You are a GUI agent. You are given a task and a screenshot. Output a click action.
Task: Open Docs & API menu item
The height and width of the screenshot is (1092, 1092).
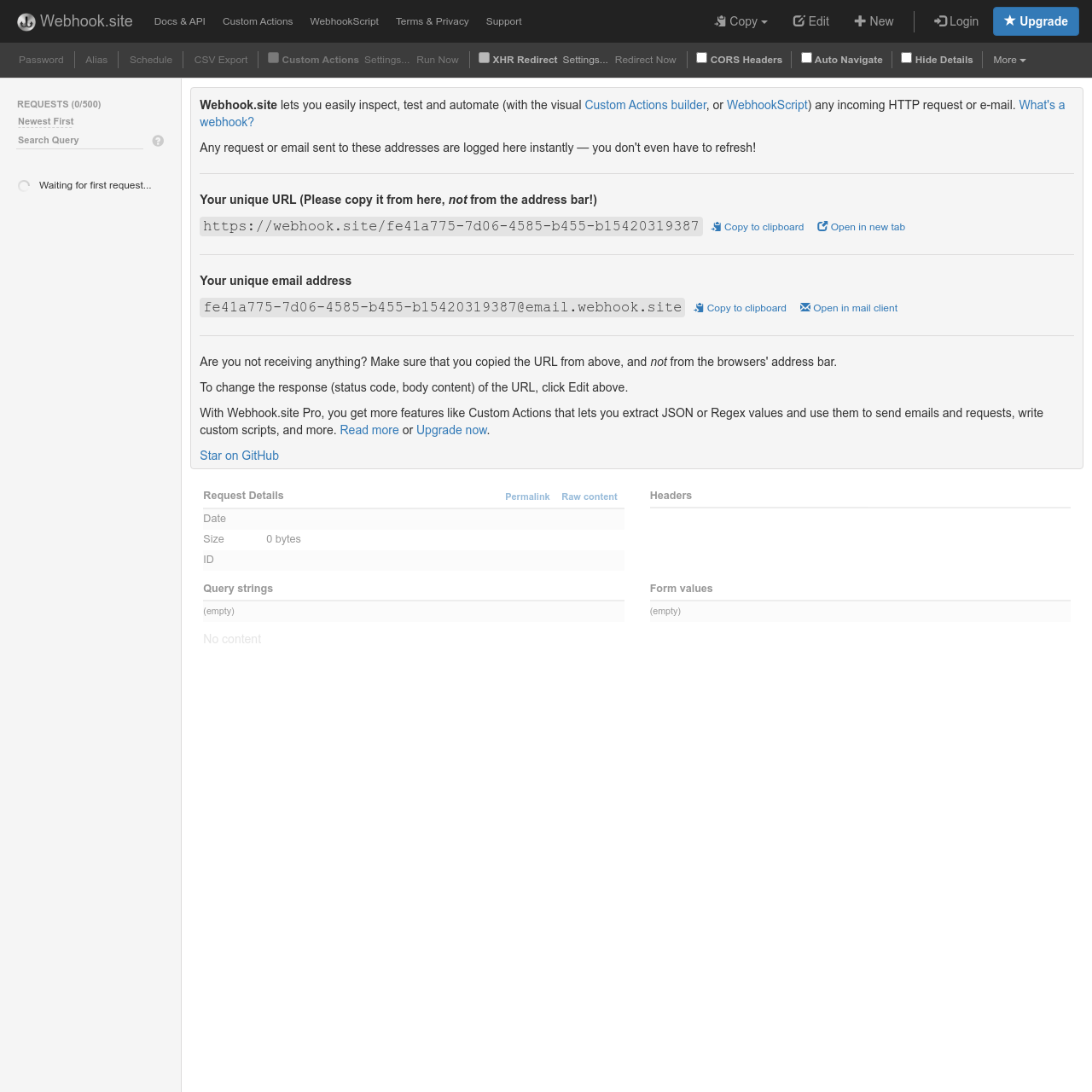coord(180,21)
